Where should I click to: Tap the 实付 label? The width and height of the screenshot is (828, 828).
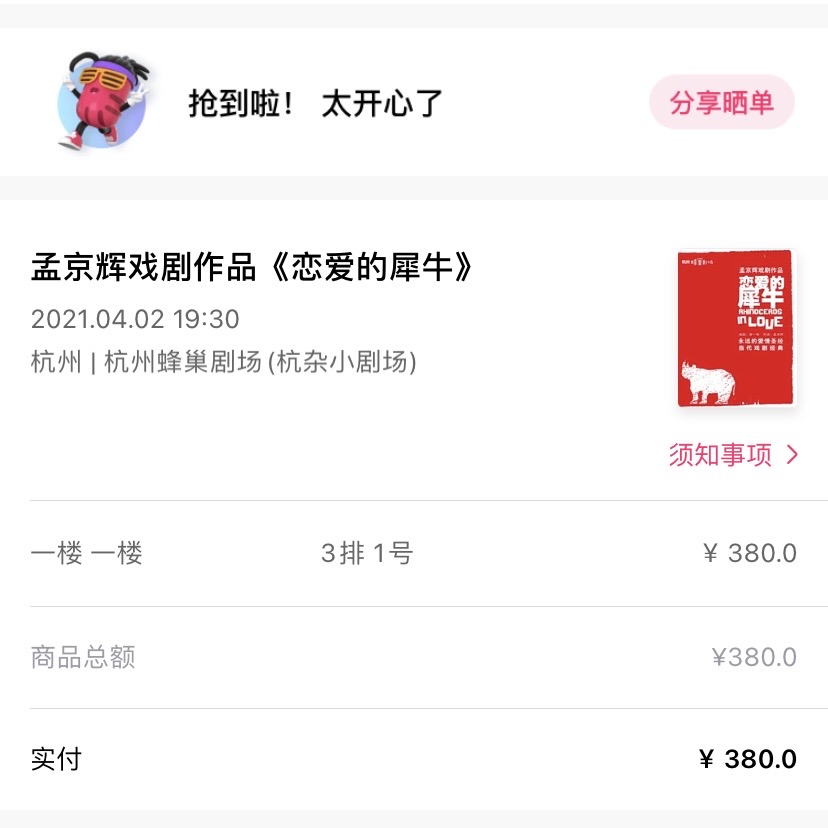click(56, 759)
